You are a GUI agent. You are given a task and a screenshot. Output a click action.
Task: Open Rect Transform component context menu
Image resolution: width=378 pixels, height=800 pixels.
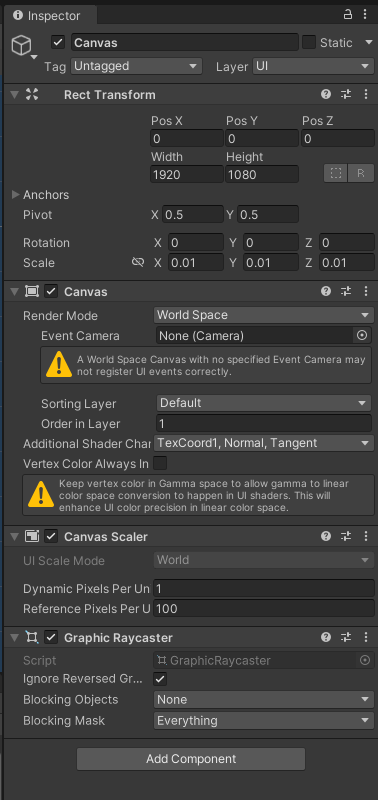point(365,94)
